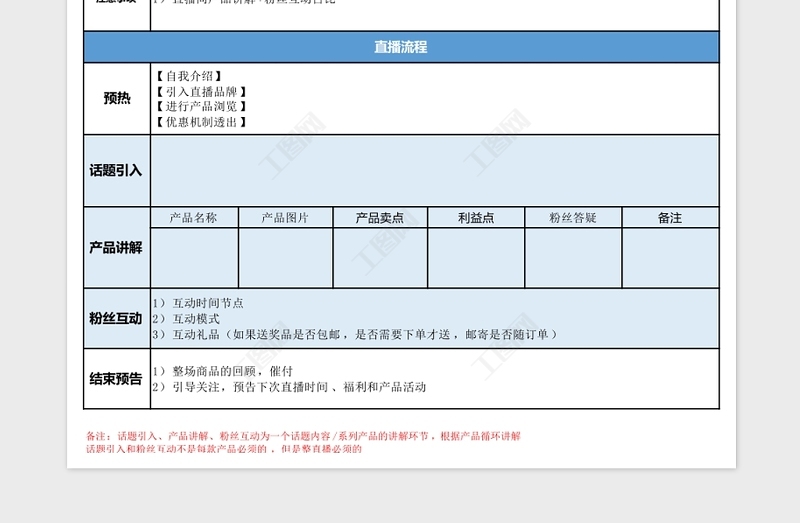Screen dimensions: 800x523
Task: Click the 【自我介绍】 text line
Action: [188, 76]
